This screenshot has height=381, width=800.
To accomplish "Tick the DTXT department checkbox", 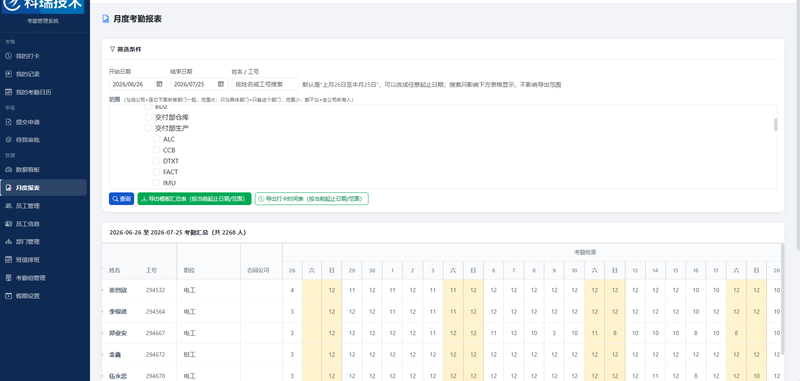I will [157, 161].
